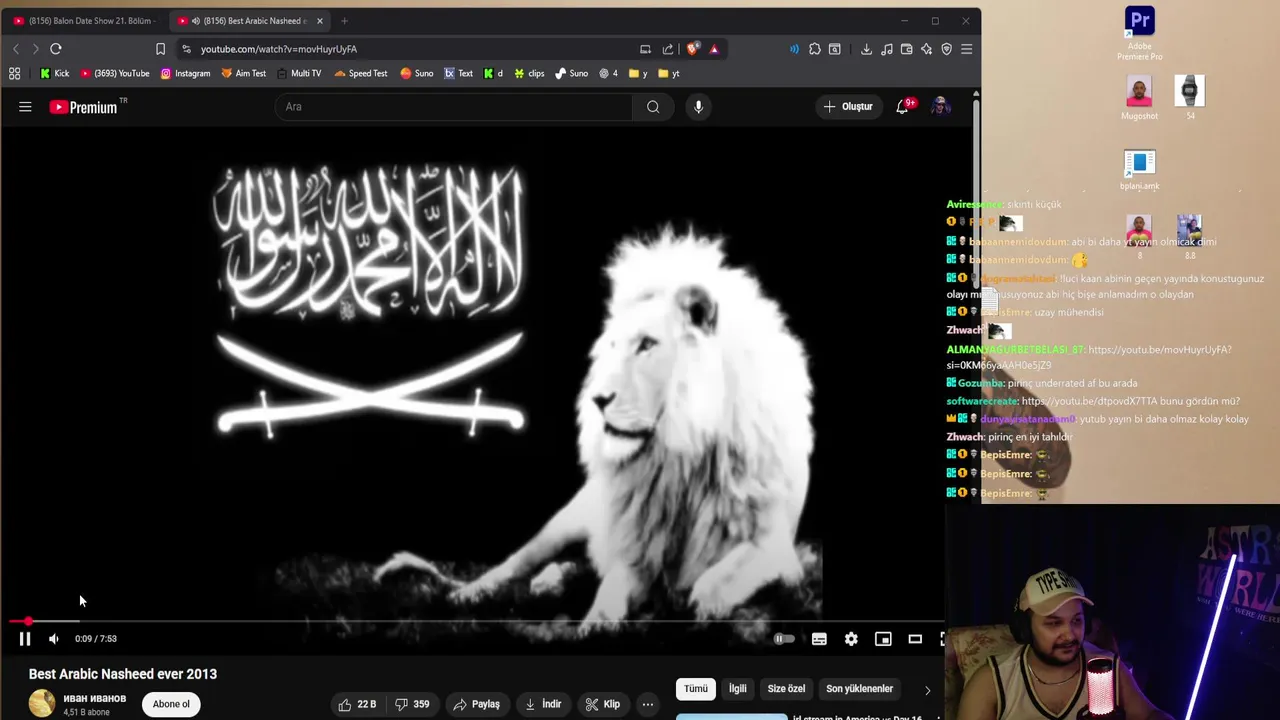Open Adobe Premiere Pro desktop icon

pyautogui.click(x=1139, y=33)
